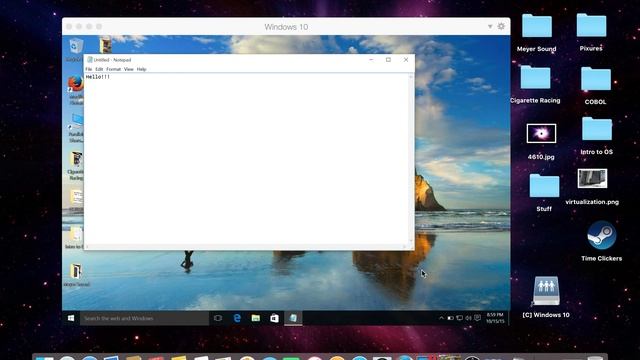Open the VM window dropdown arrow
Screen dimensions: 640x360
pyautogui.click(x=490, y=27)
